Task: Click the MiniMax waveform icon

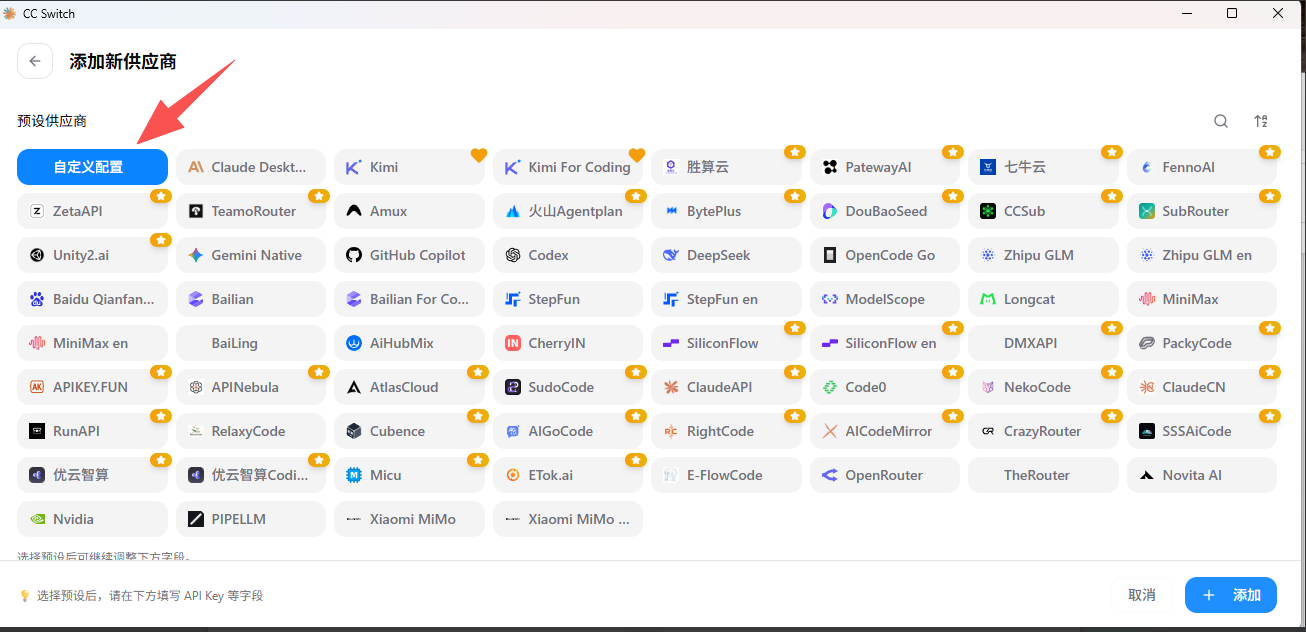Action: pyautogui.click(x=1146, y=299)
